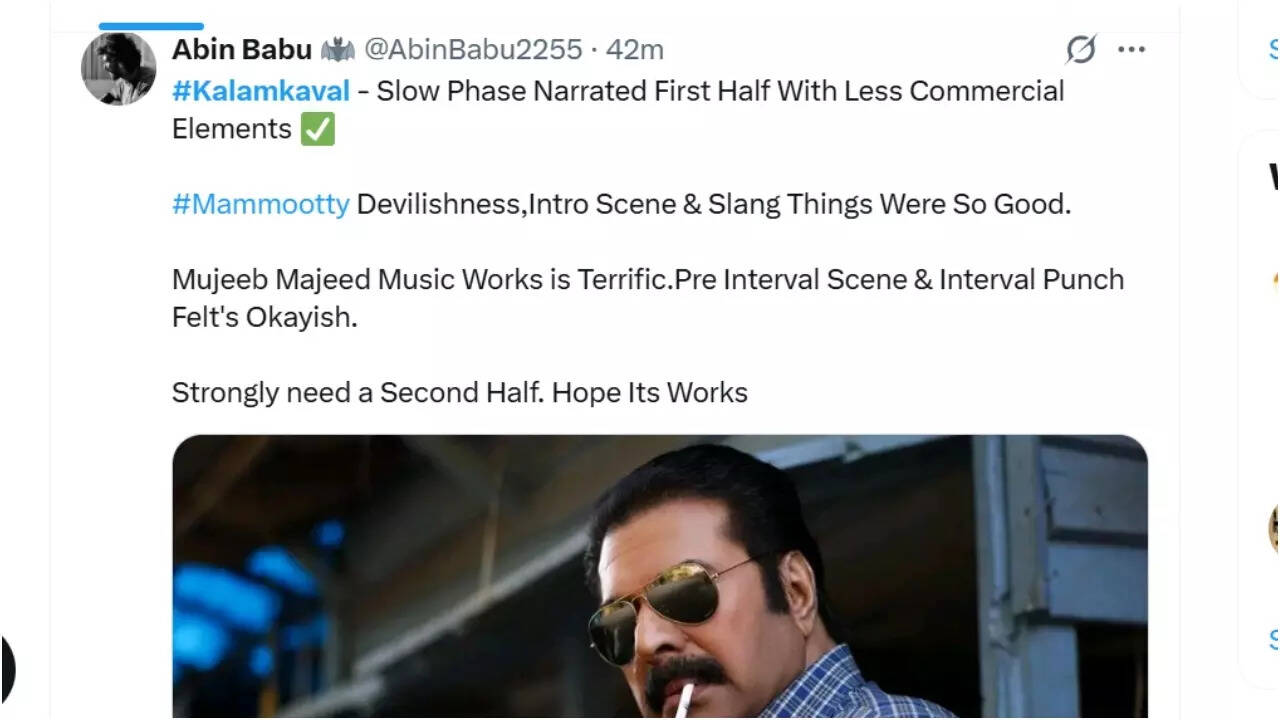Click the partial avatar on right sidebar edge
This screenshot has width=1280, height=720.
click(1274, 528)
